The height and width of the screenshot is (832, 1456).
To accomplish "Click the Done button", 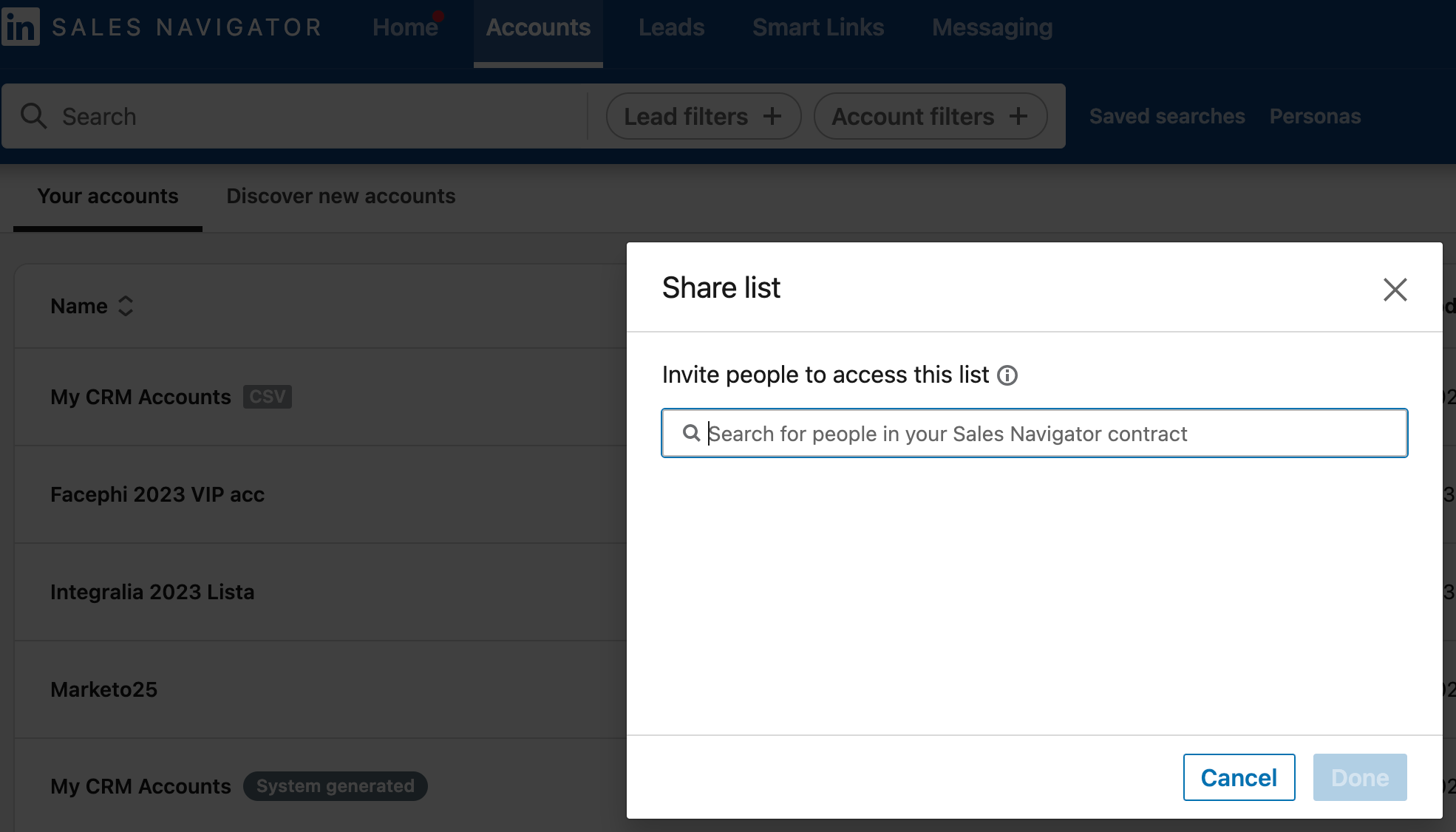I will (1360, 777).
